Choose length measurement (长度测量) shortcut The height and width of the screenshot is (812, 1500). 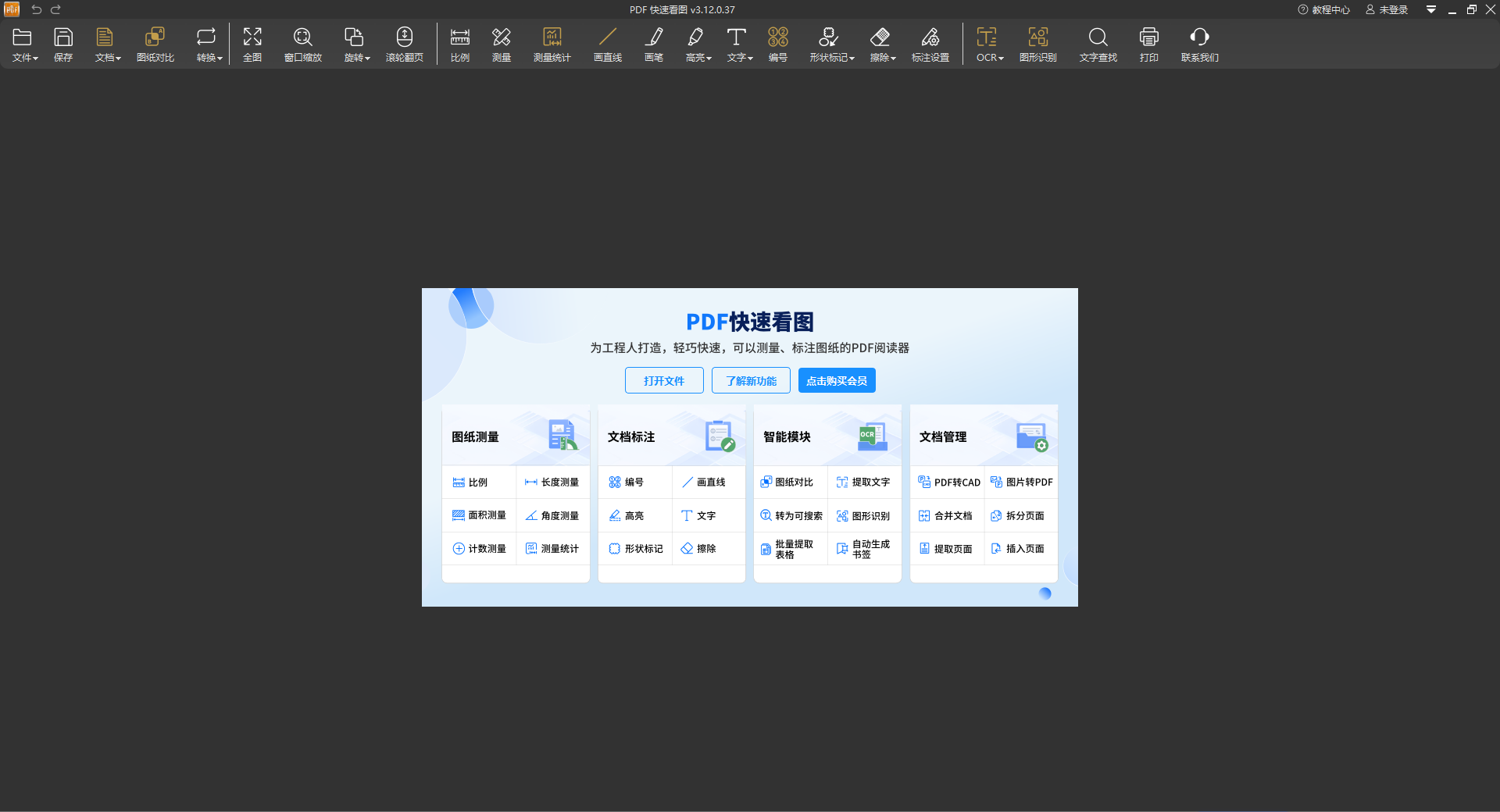point(552,483)
